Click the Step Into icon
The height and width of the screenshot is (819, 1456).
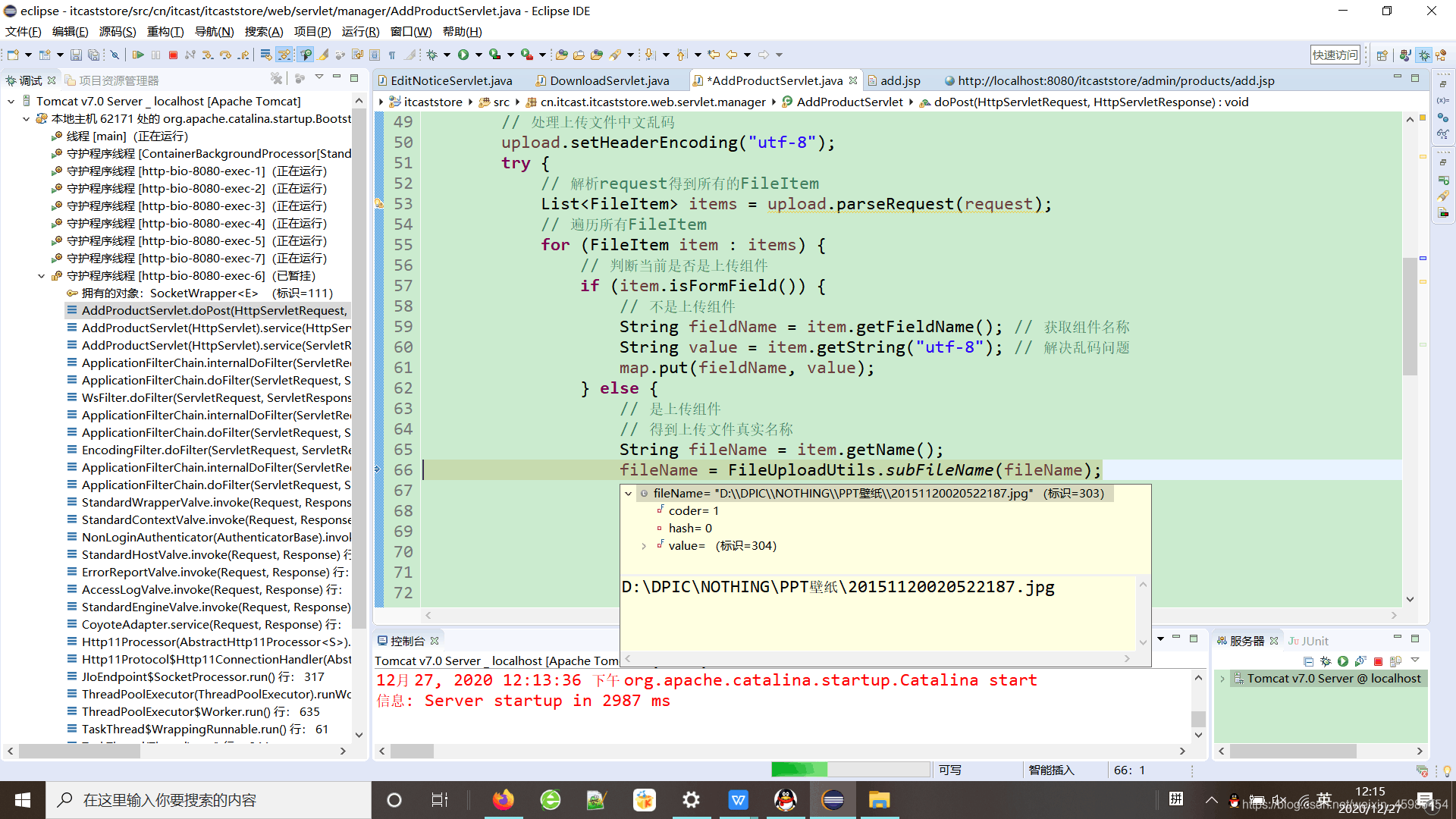click(207, 55)
